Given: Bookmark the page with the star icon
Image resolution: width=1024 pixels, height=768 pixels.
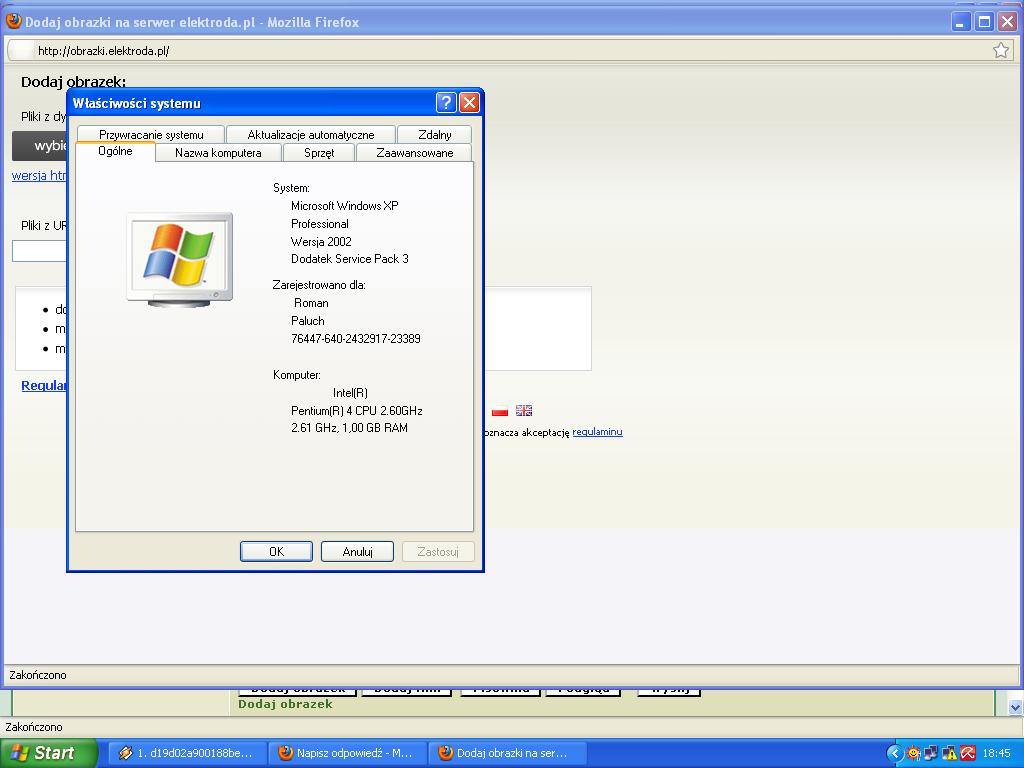Looking at the screenshot, I should pyautogui.click(x=1000, y=50).
